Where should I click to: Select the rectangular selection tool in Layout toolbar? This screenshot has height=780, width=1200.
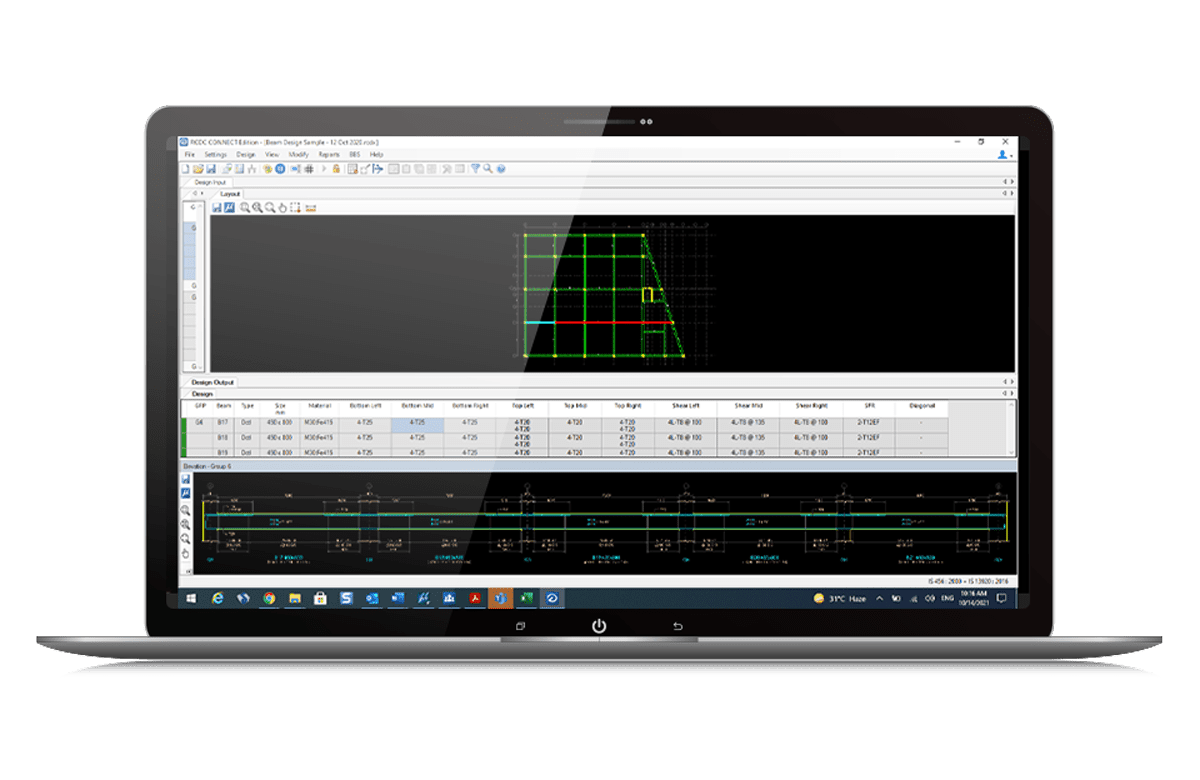(x=294, y=208)
